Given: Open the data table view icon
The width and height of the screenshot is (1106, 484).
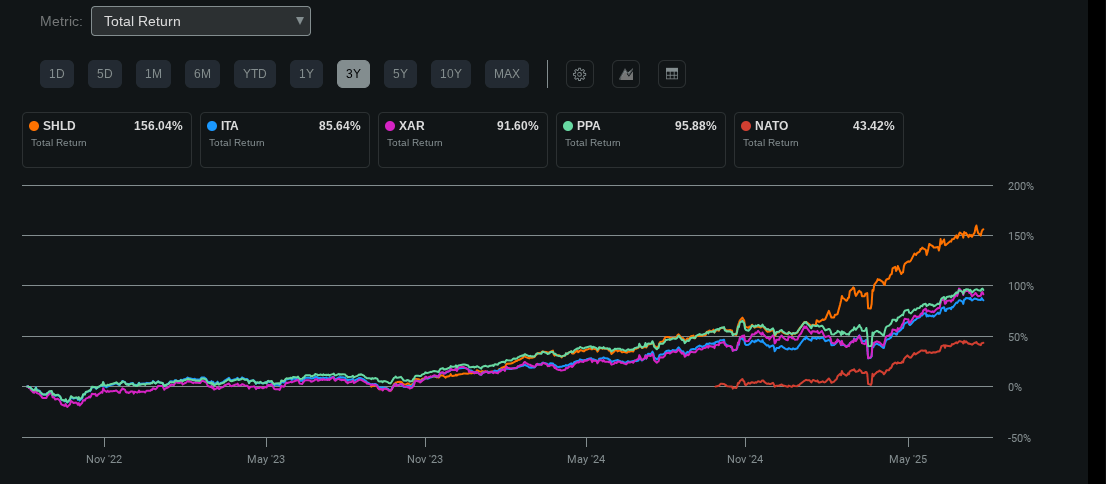Looking at the screenshot, I should (x=672, y=74).
